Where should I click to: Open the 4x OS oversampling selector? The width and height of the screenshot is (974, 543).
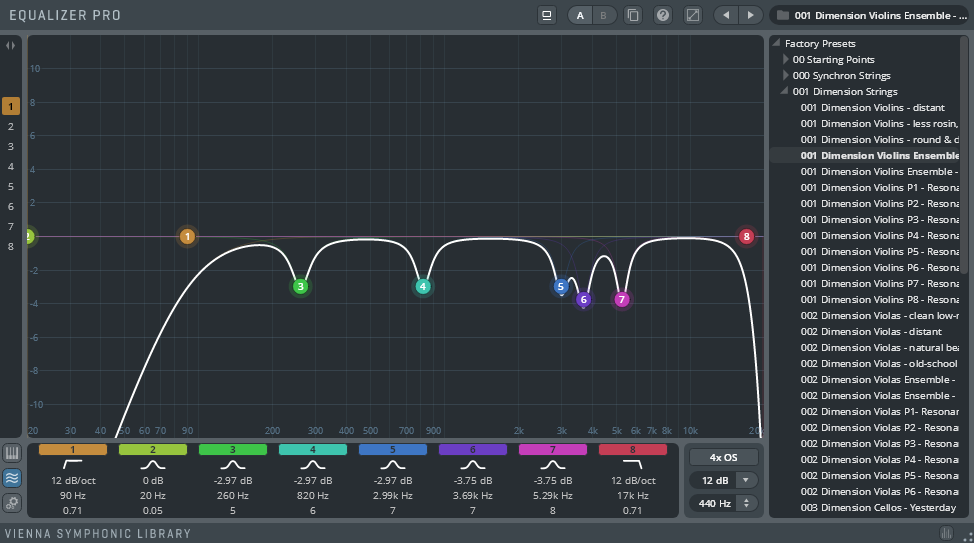(723, 457)
